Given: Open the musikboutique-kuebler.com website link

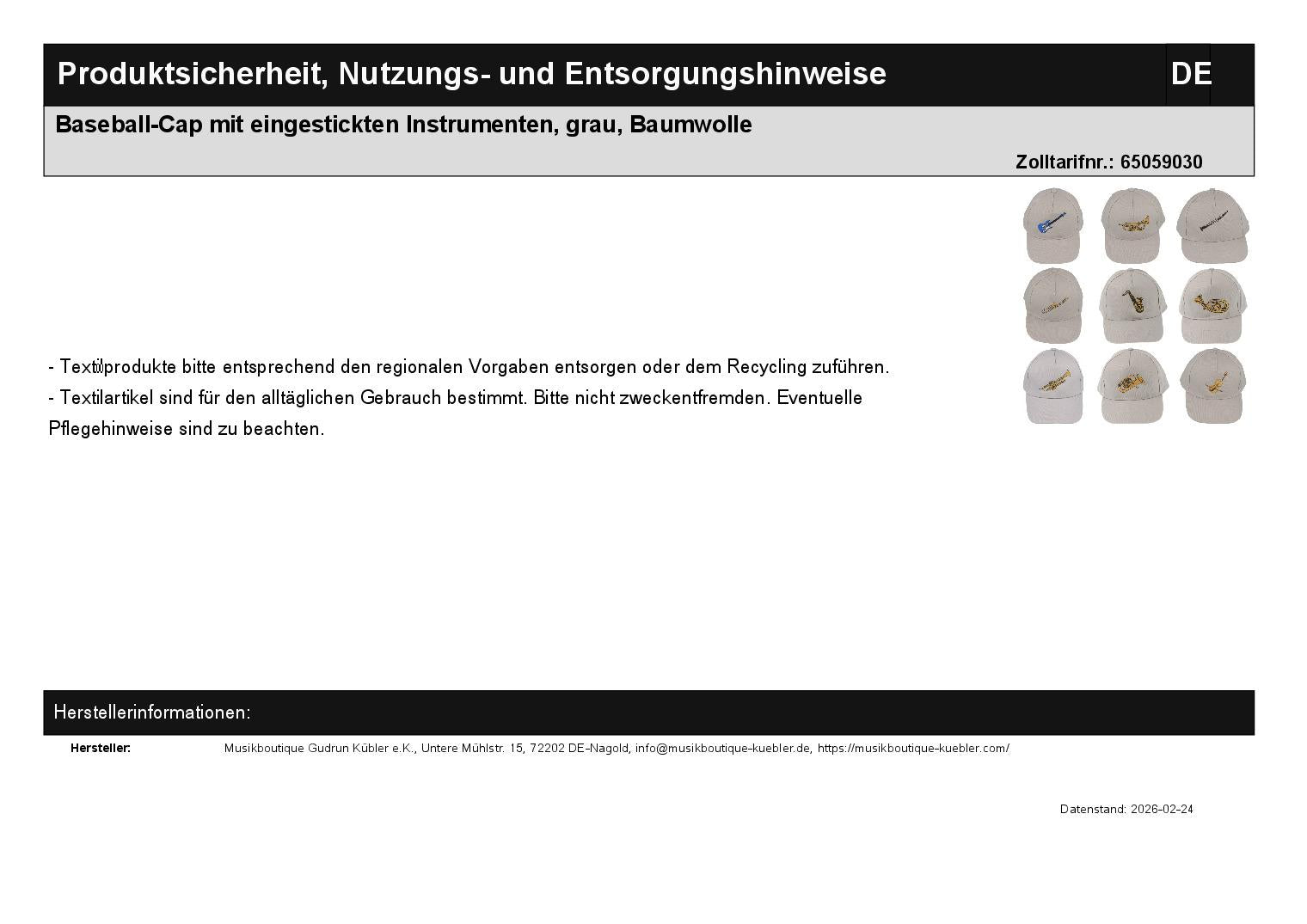Looking at the screenshot, I should click(913, 749).
